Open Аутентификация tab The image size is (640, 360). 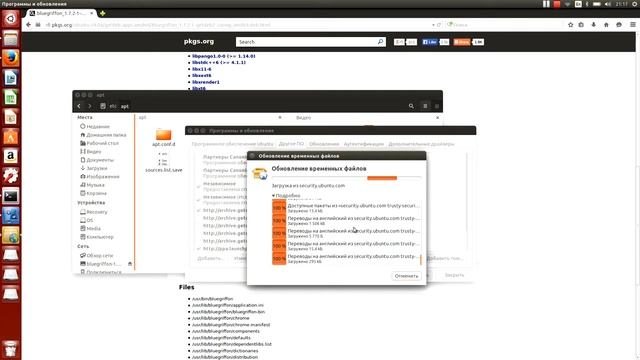coord(363,144)
